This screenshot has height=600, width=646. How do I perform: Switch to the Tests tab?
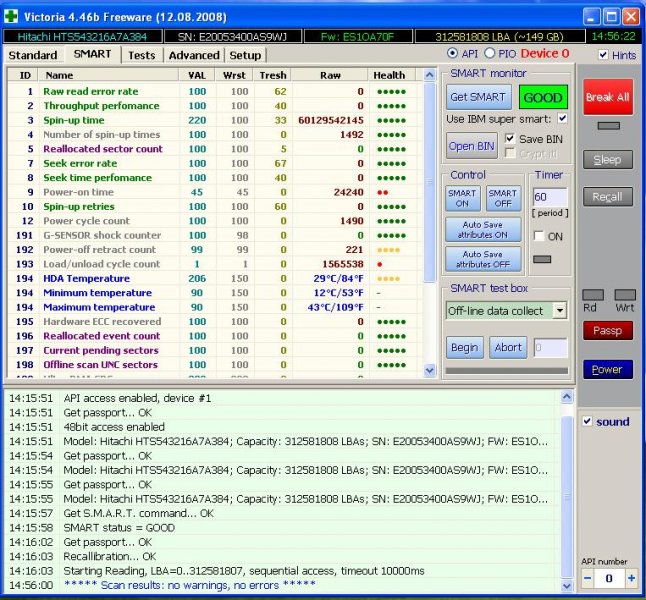click(x=141, y=55)
